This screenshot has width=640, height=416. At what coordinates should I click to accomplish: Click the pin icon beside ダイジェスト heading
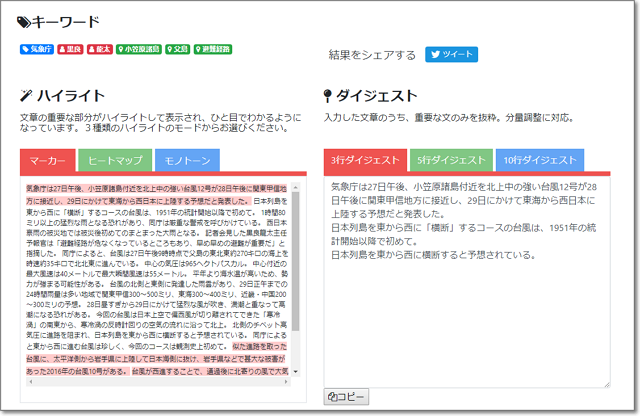coord(328,96)
